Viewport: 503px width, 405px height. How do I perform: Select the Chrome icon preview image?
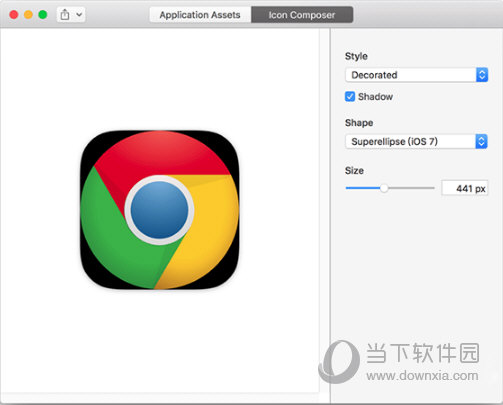pyautogui.click(x=160, y=210)
